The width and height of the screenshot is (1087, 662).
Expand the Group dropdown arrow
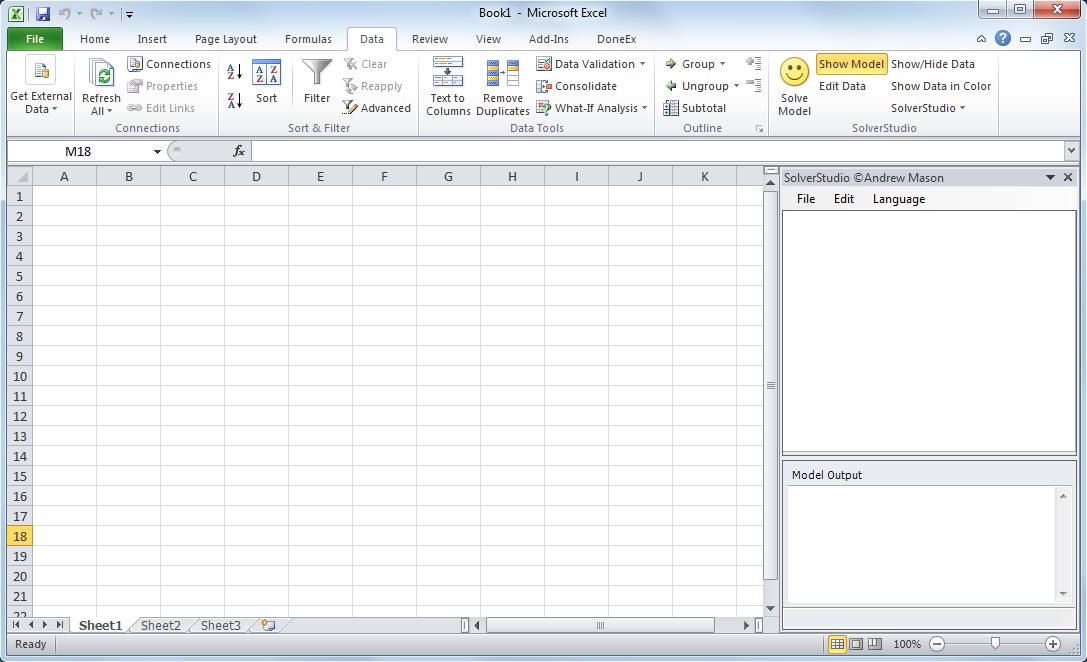point(722,64)
